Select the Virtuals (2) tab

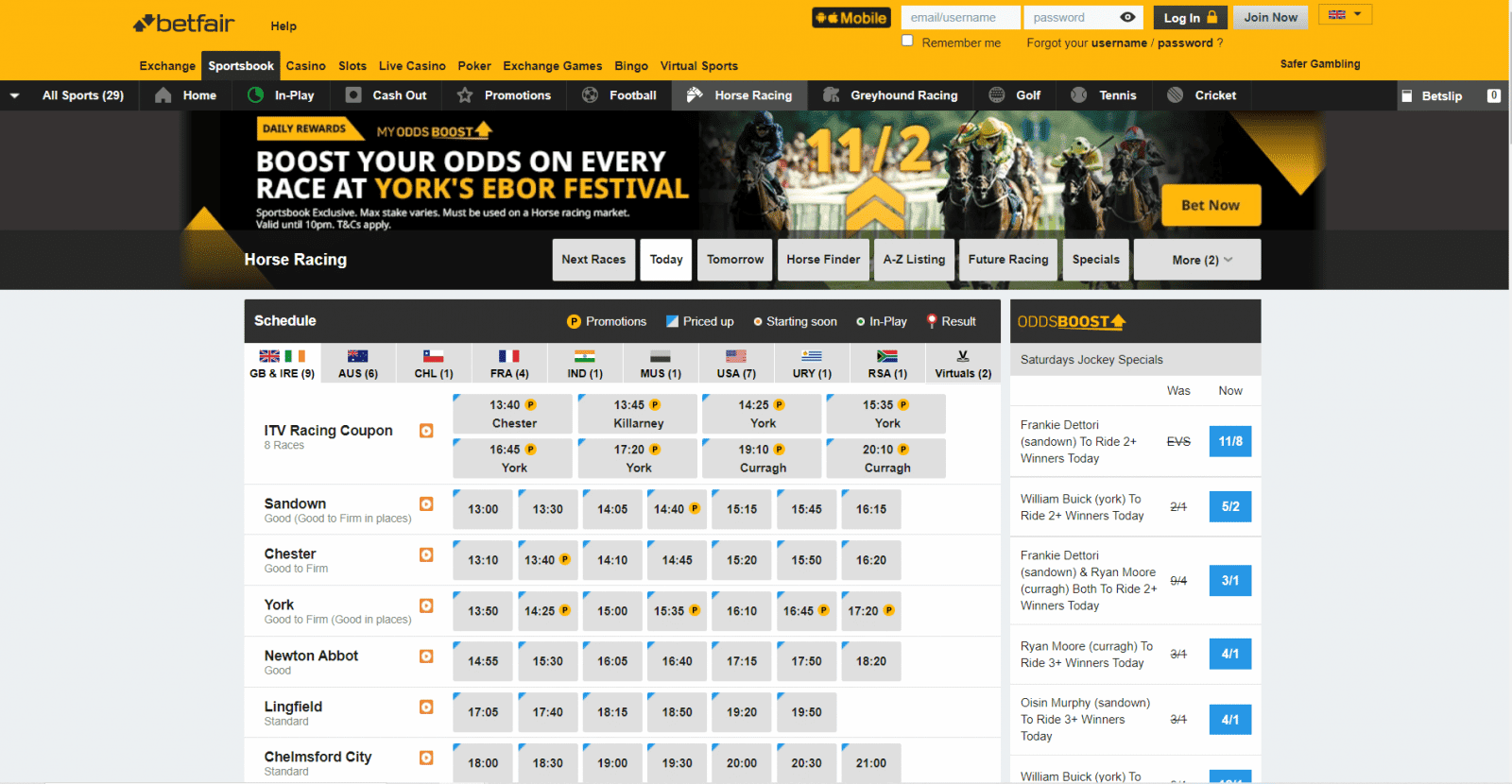pos(963,364)
